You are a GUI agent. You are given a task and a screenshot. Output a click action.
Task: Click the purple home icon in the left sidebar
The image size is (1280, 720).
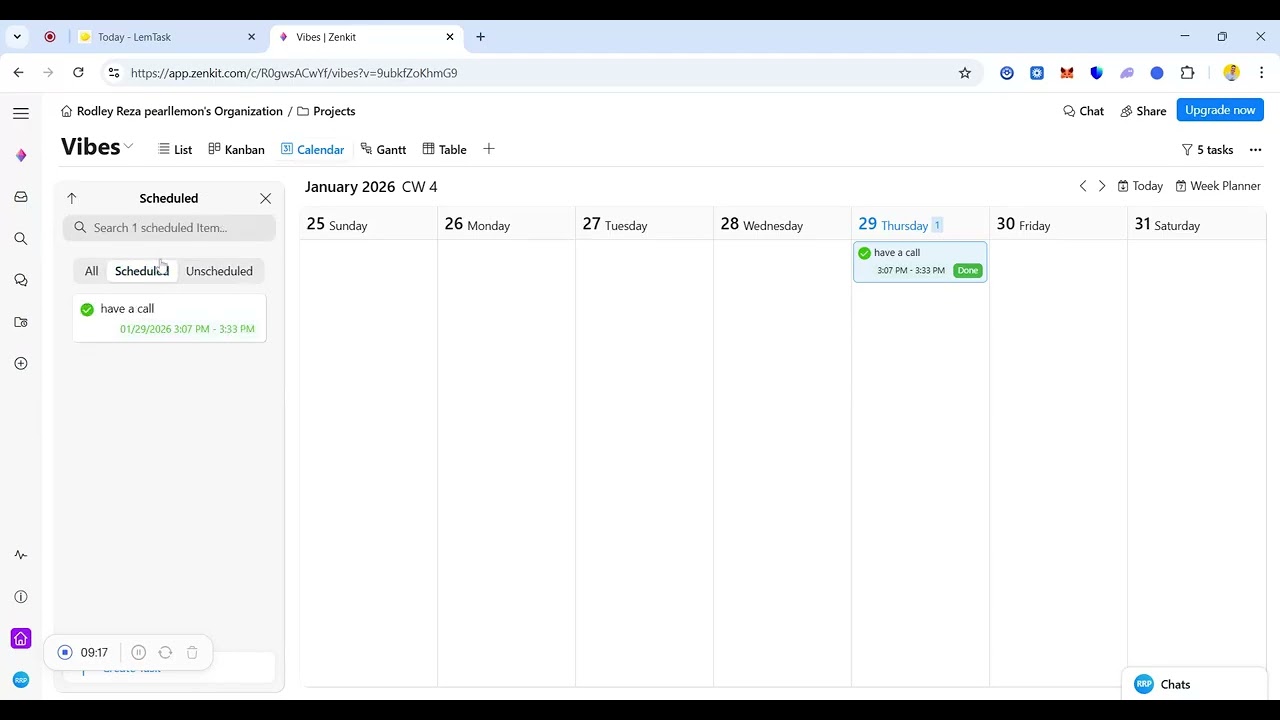[x=21, y=639]
